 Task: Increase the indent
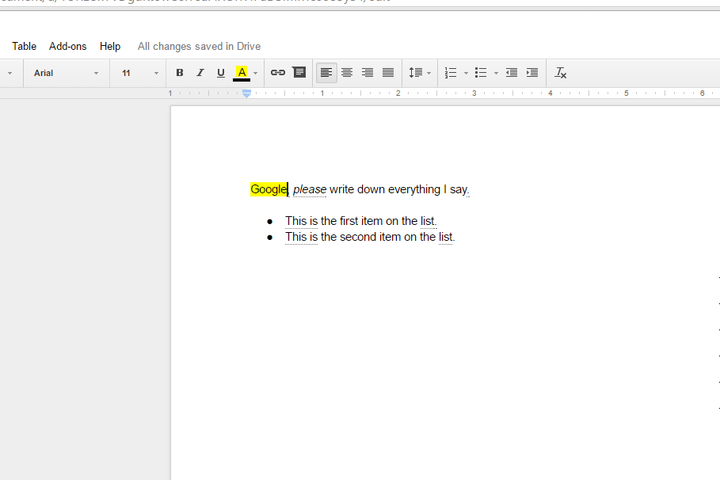pyautogui.click(x=532, y=73)
